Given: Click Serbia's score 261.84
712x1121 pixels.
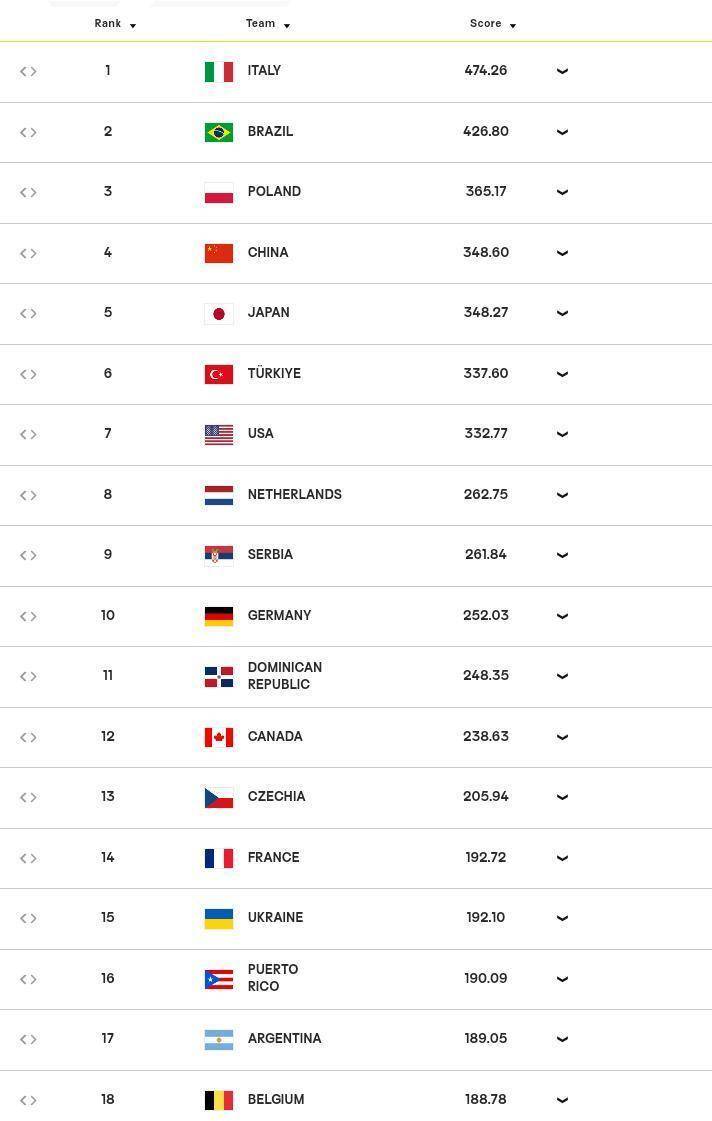Looking at the screenshot, I should (486, 554).
